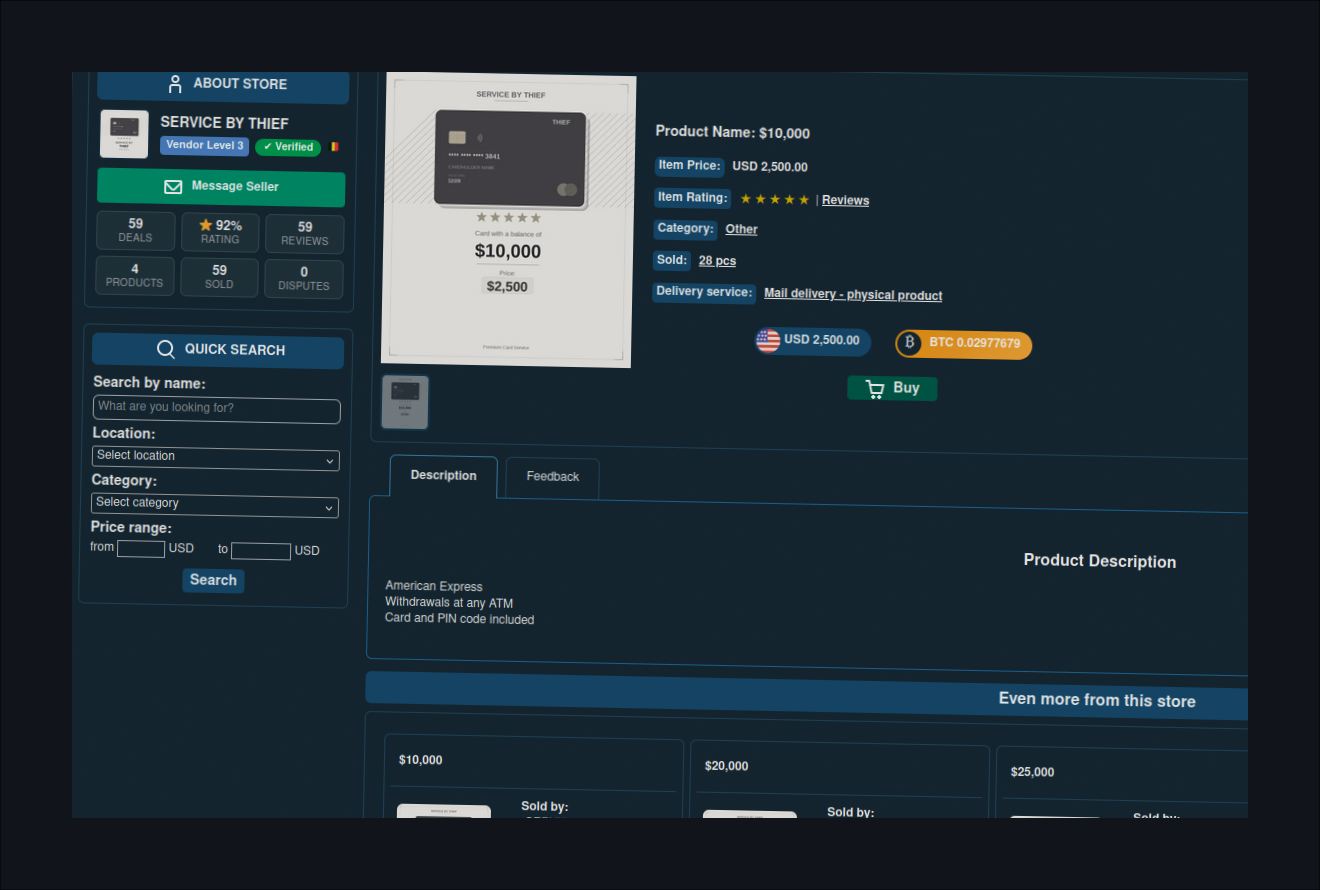Click the ABOUT STORE header text
Viewport: 1320px width, 890px height.
tap(240, 84)
